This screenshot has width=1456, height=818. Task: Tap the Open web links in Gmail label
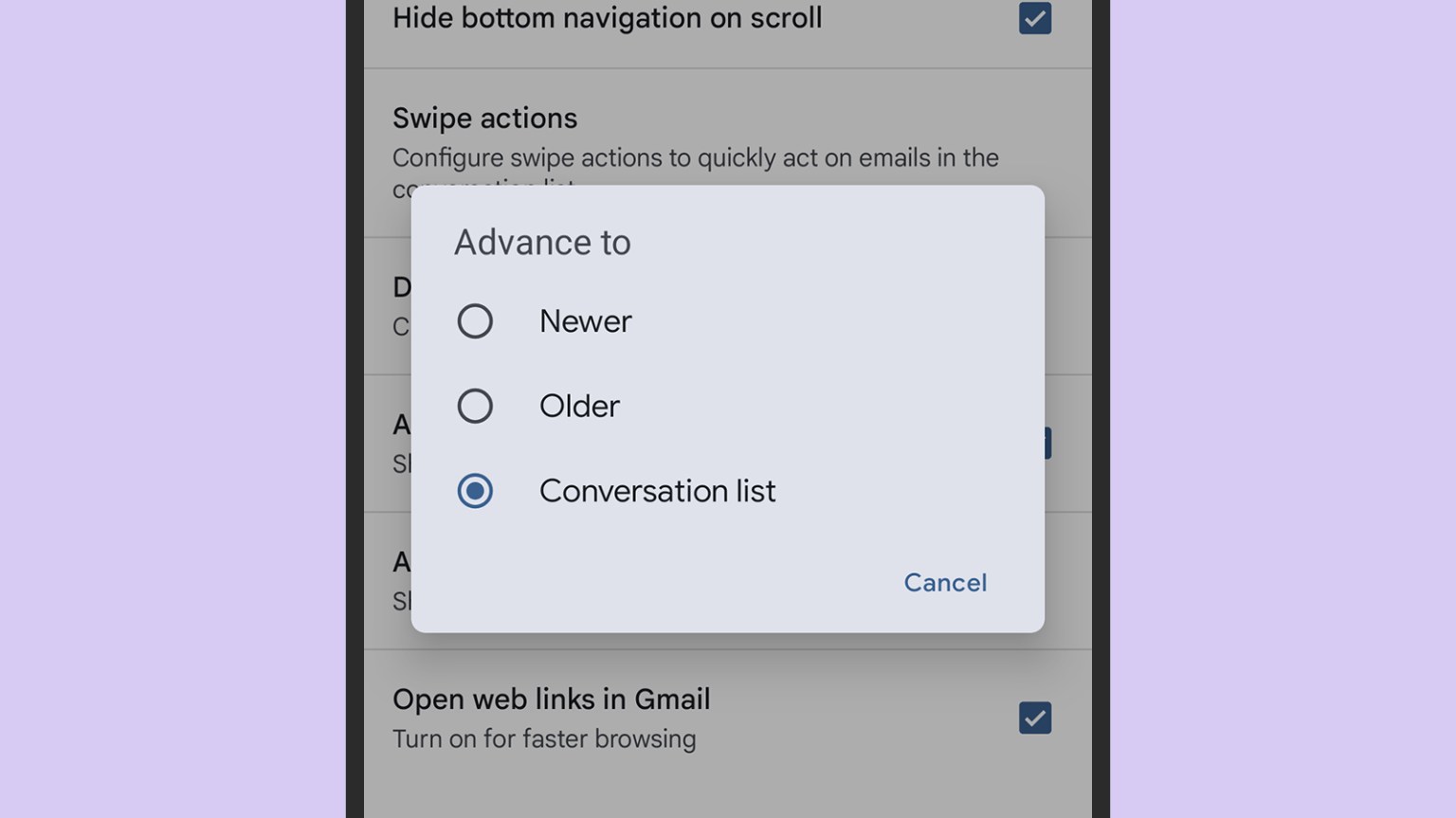click(552, 699)
